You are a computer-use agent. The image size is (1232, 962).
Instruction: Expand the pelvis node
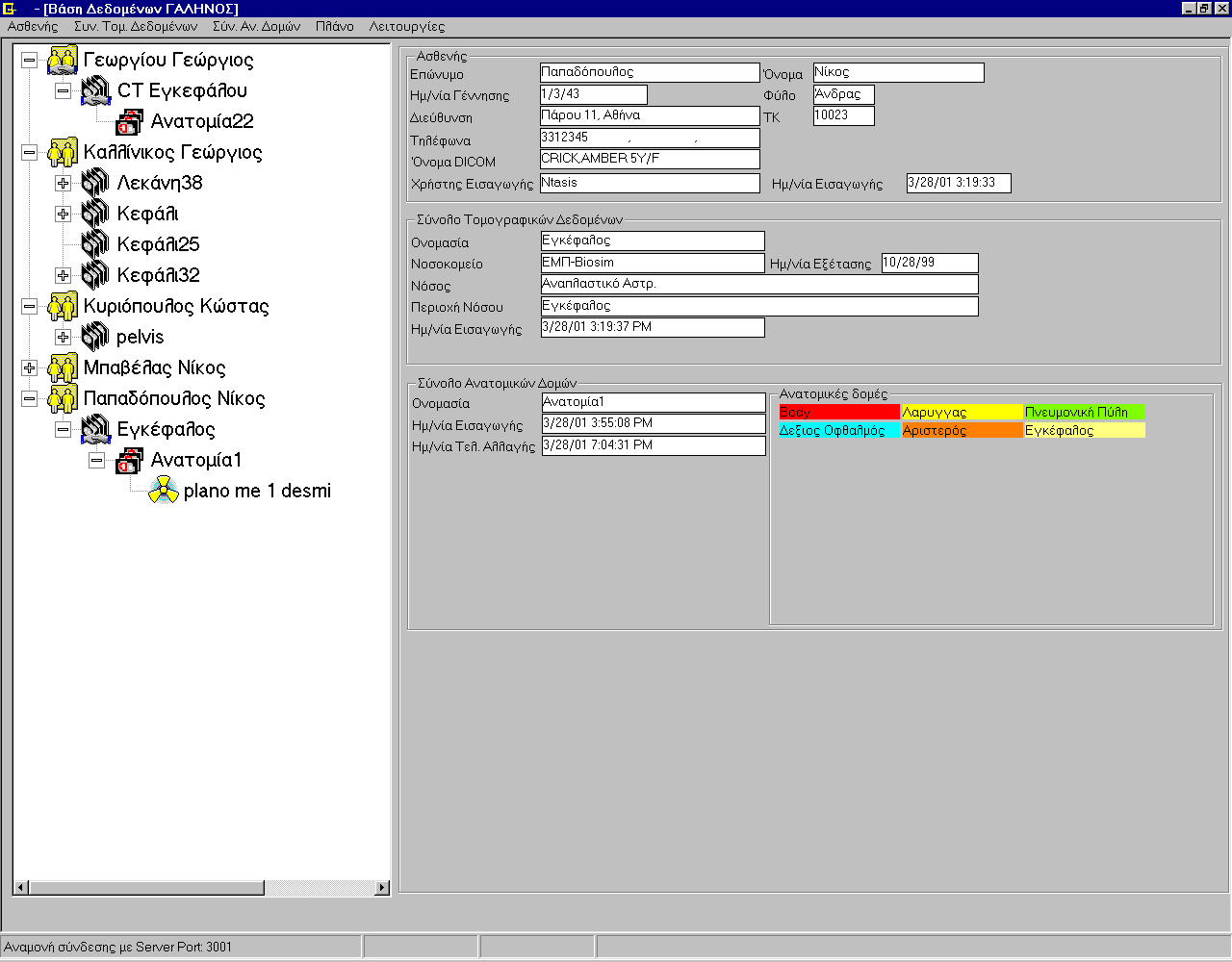coord(63,337)
